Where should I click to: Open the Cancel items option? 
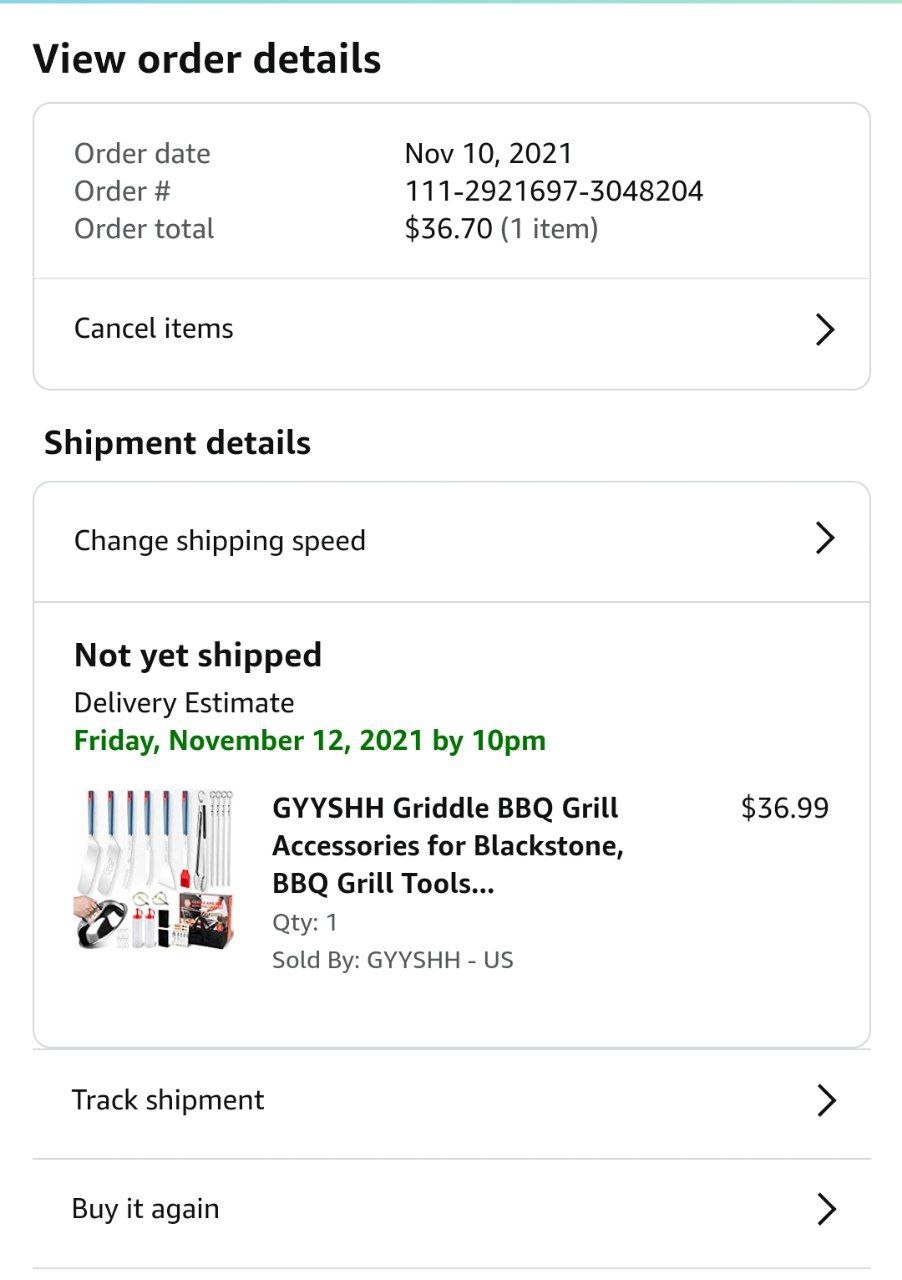(x=154, y=329)
